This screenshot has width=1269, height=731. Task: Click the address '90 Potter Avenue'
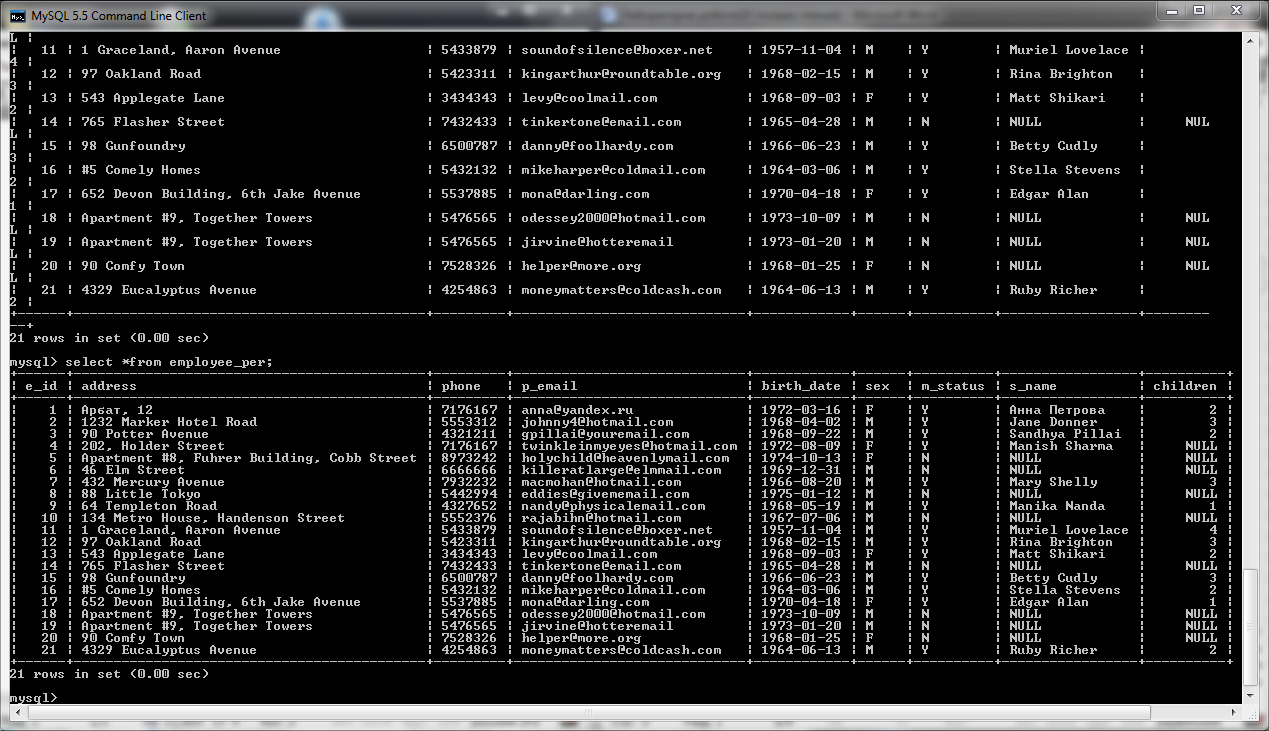click(145, 434)
